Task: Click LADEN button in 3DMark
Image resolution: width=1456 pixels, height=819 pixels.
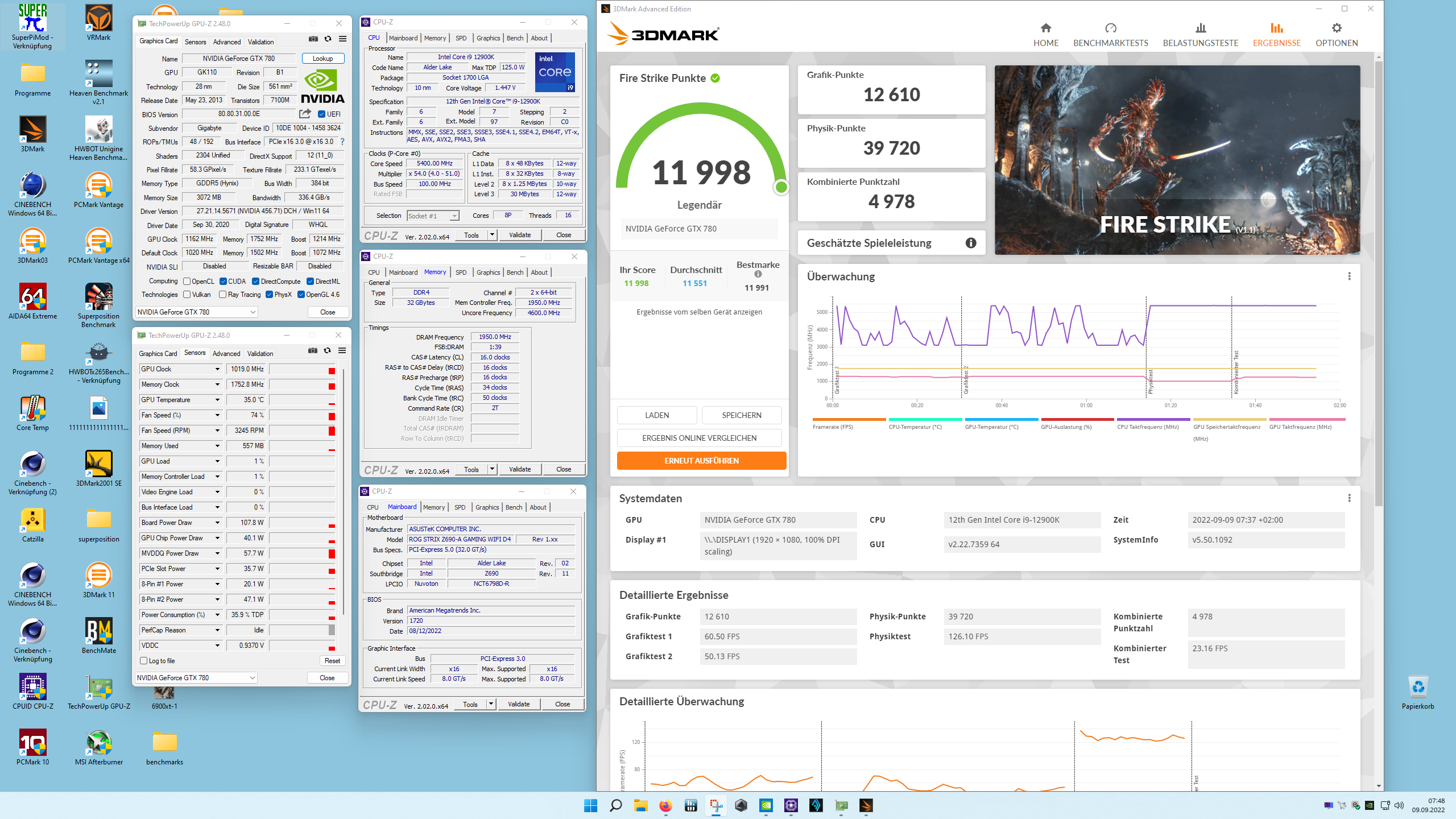Action: 657,415
